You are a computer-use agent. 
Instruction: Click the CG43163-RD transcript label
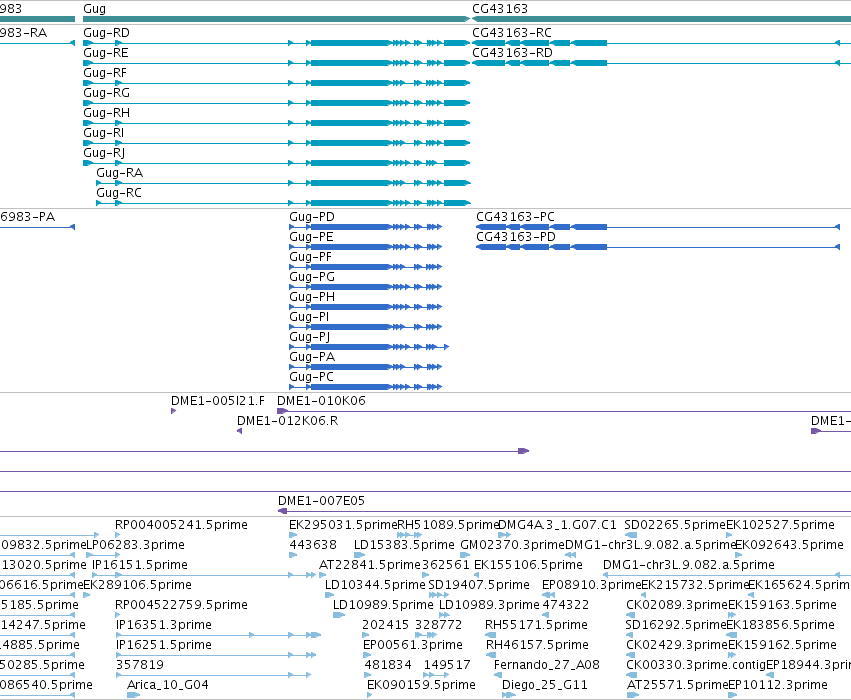coord(512,53)
